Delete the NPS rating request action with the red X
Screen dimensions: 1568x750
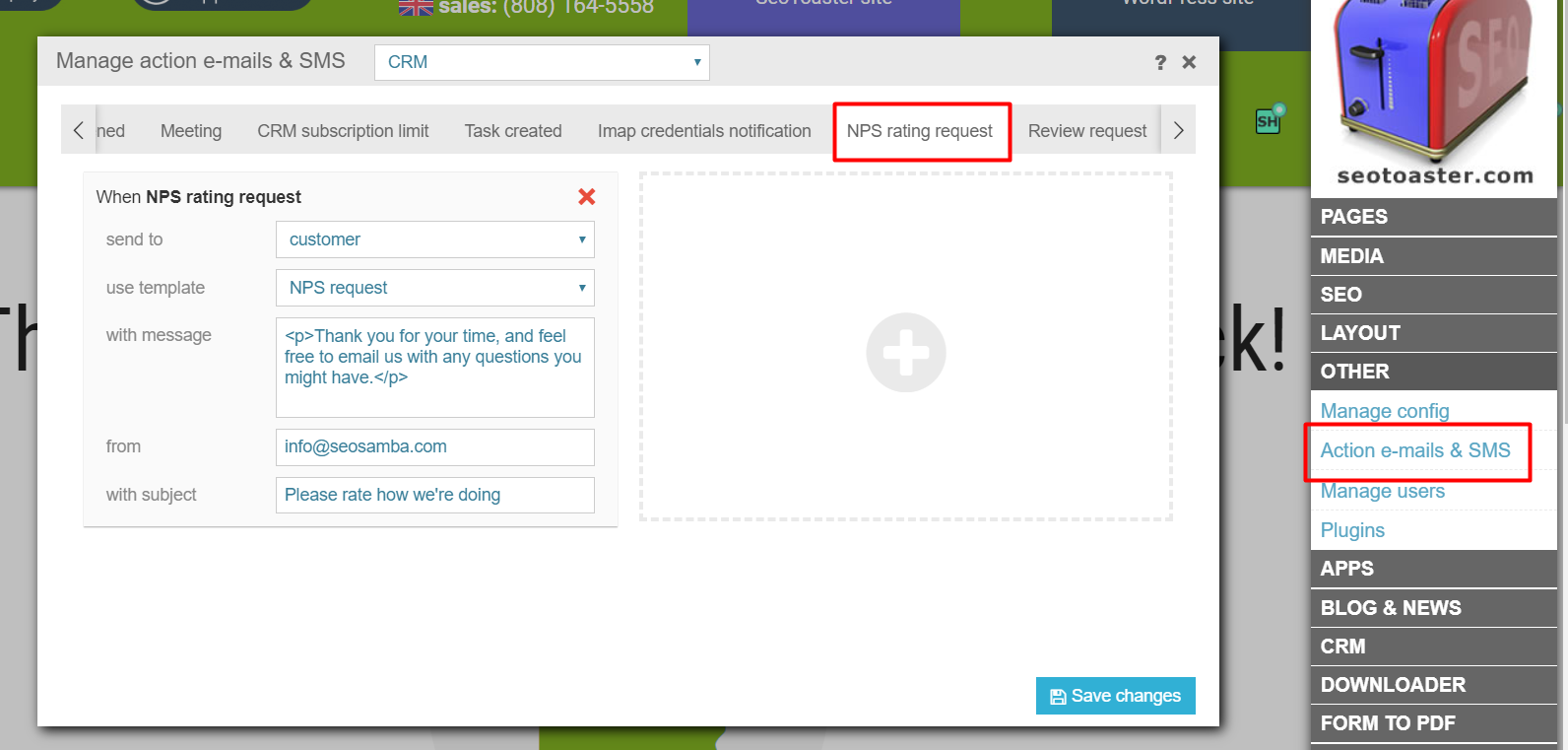click(587, 196)
